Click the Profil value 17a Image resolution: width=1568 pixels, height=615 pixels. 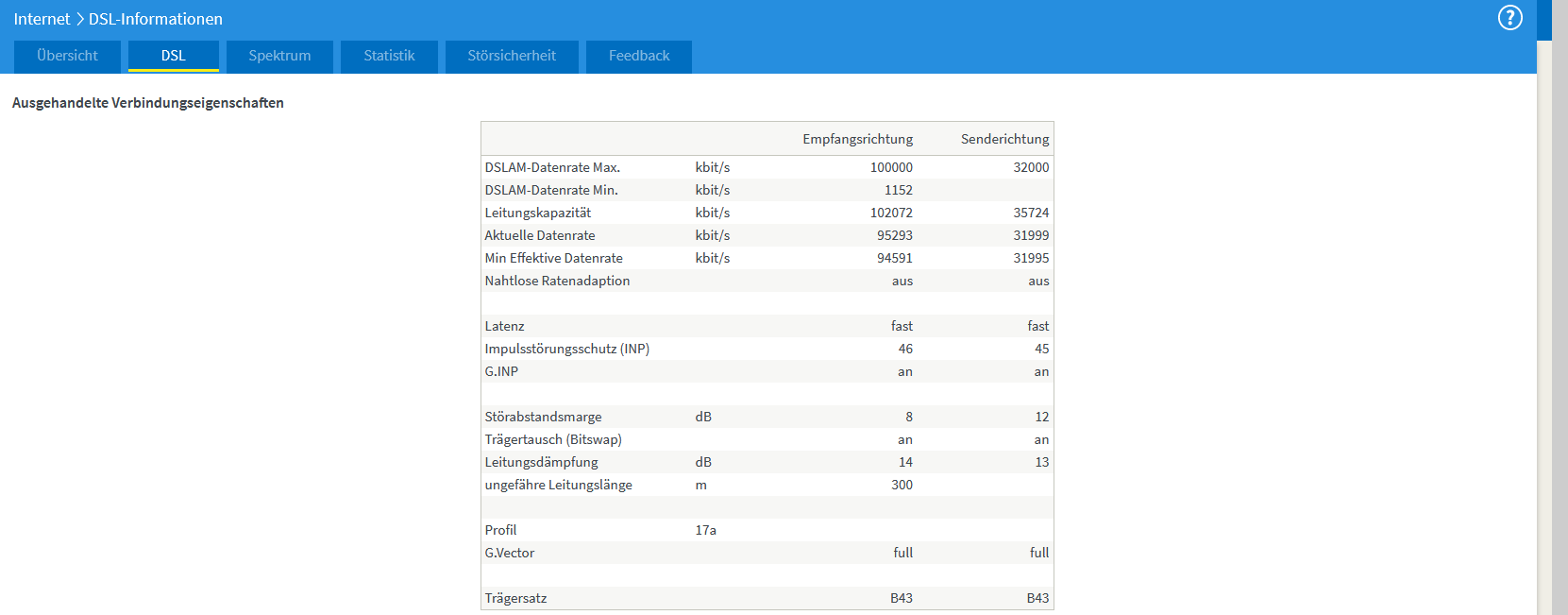pyautogui.click(x=705, y=530)
